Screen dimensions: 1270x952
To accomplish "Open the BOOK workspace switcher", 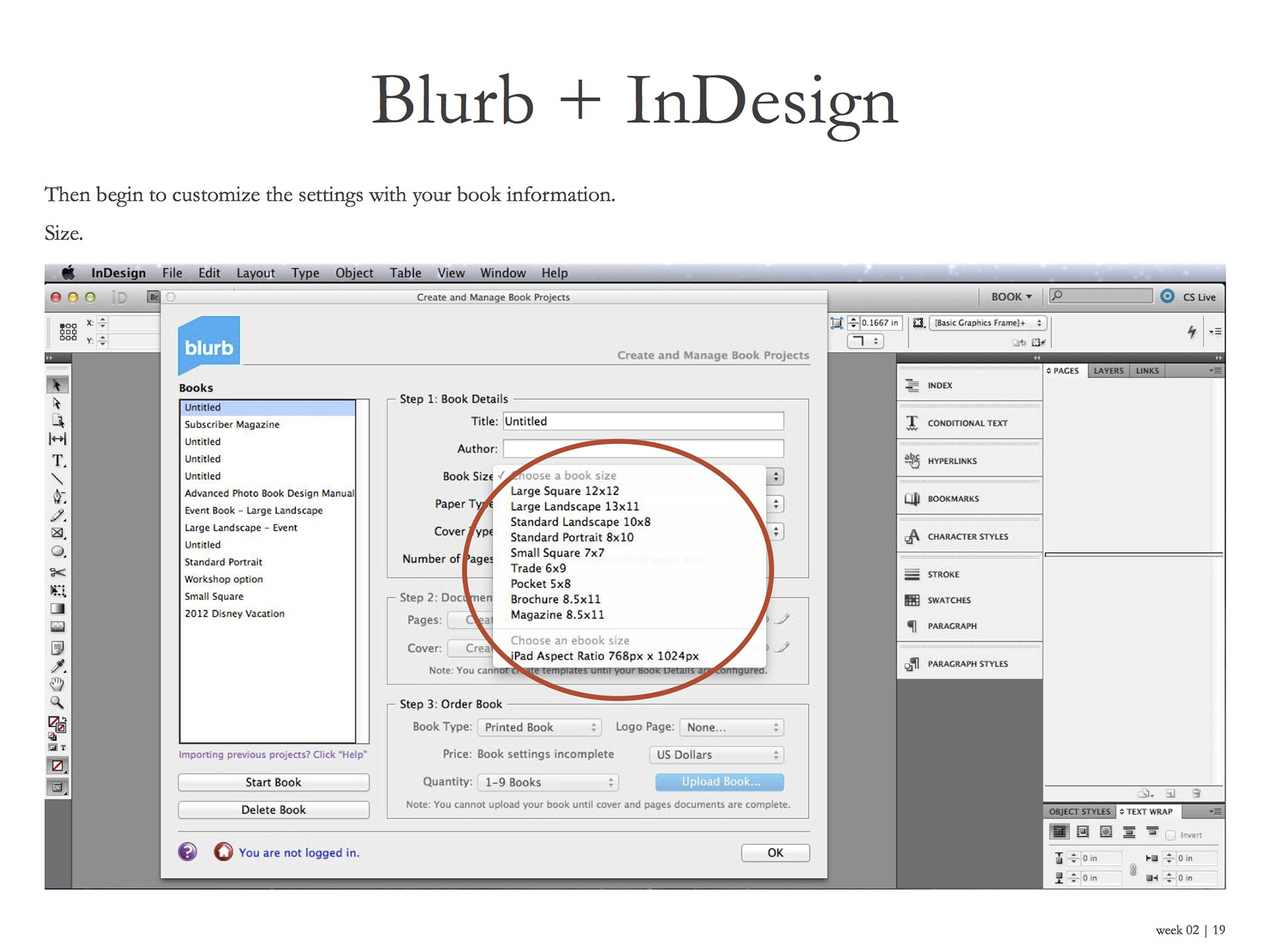I will point(1011,297).
